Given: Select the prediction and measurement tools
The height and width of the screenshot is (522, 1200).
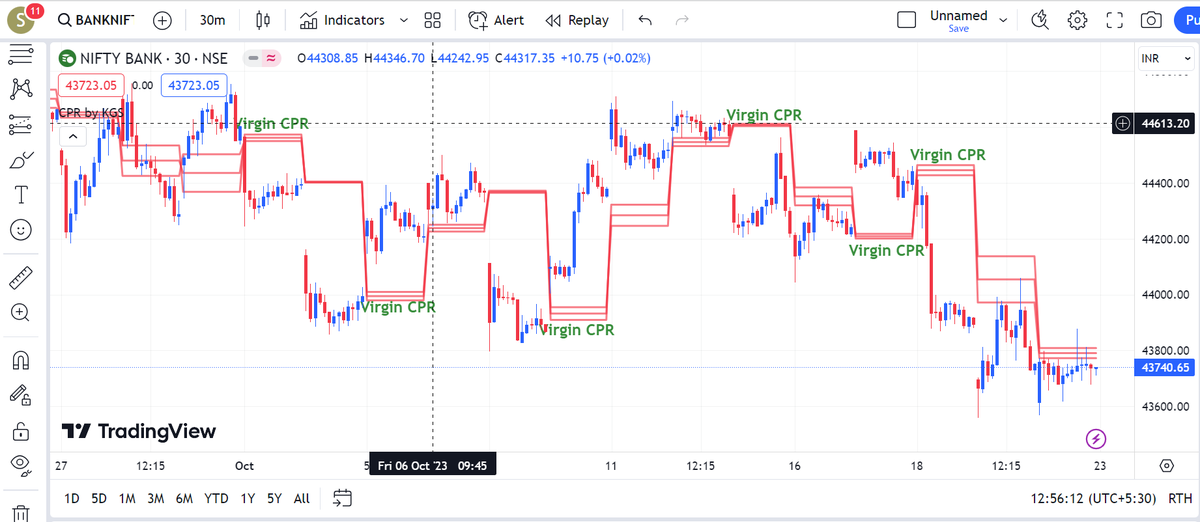Looking at the screenshot, I should tap(20, 125).
